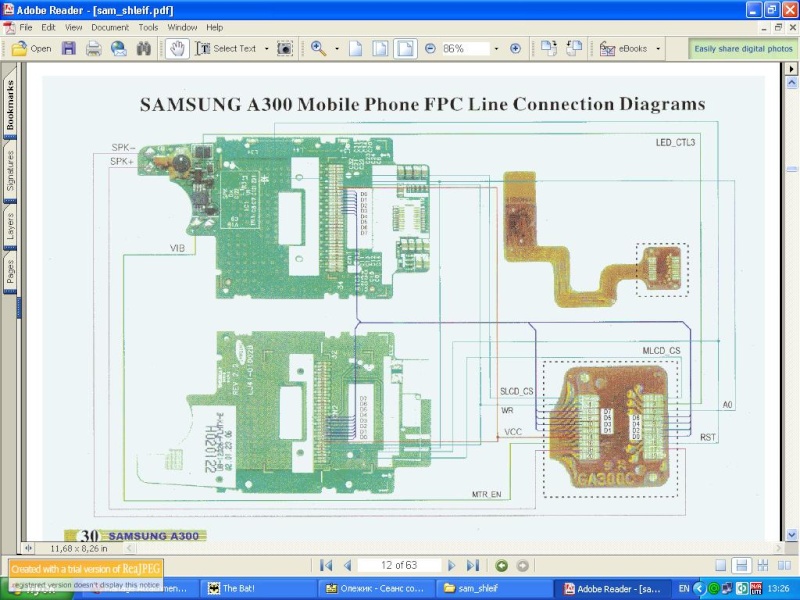The width and height of the screenshot is (800, 600).
Task: Open the Window menu
Action: tap(182, 27)
